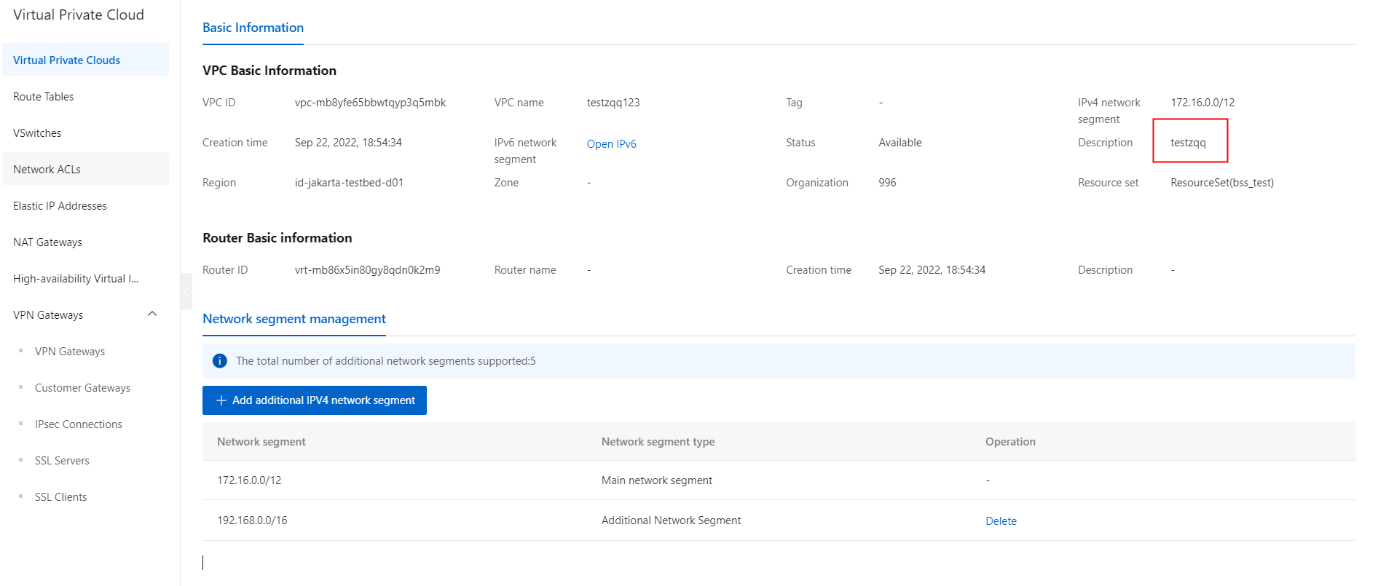The image size is (1378, 586).
Task: Open Network ACLs in the sidebar
Action: pyautogui.click(x=85, y=169)
